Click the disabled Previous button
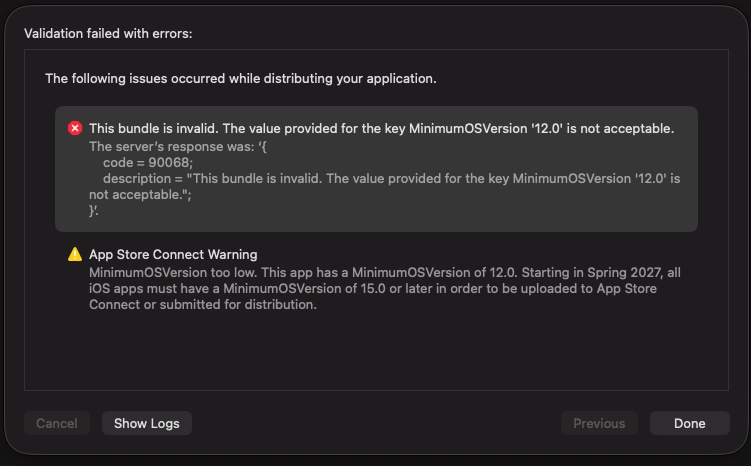This screenshot has width=751, height=466. pyautogui.click(x=599, y=423)
